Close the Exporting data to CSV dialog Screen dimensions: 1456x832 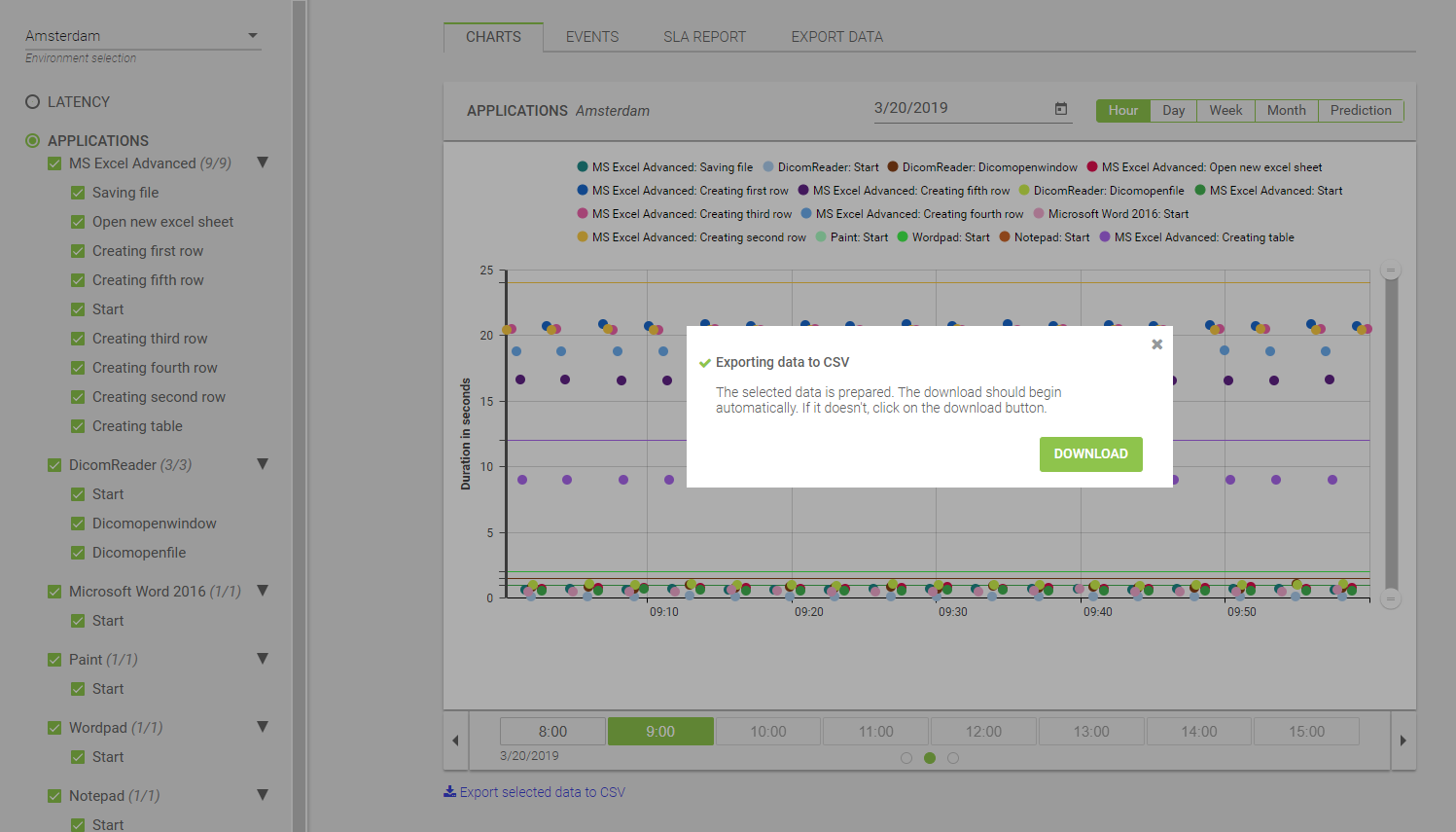coord(1157,344)
